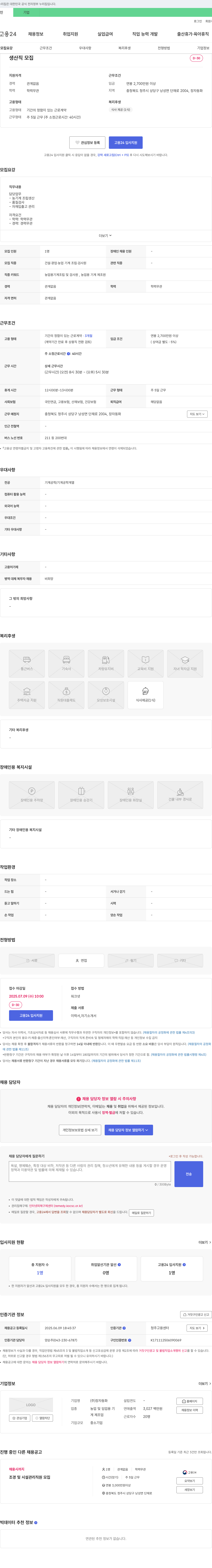Click 홈페이지 company homepage button
This screenshot has width=212, height=1568.
(x=189, y=1401)
